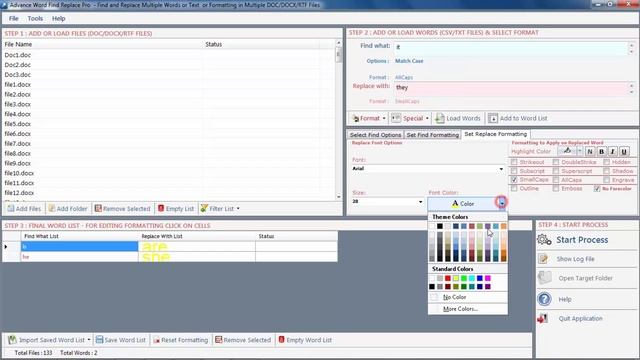The height and width of the screenshot is (360, 640).
Task: Pick the magenta standard color swatch
Action: tap(488, 278)
